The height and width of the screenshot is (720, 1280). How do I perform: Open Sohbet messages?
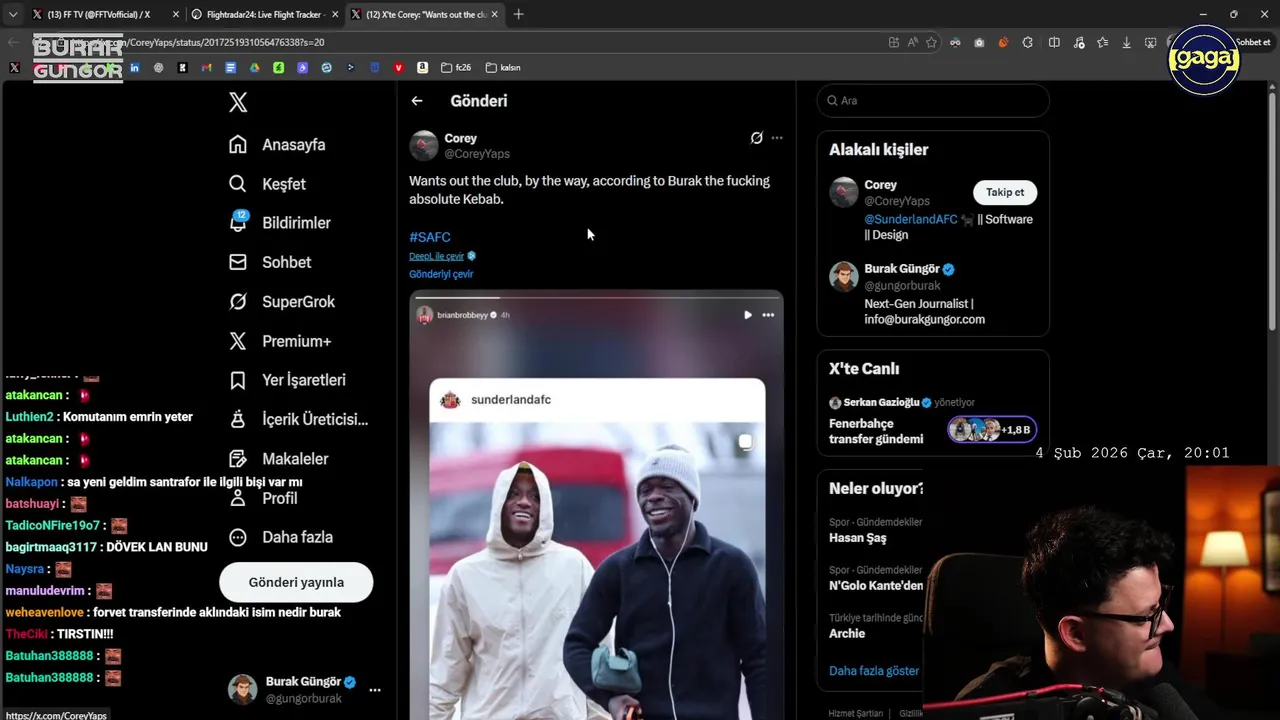click(x=270, y=262)
